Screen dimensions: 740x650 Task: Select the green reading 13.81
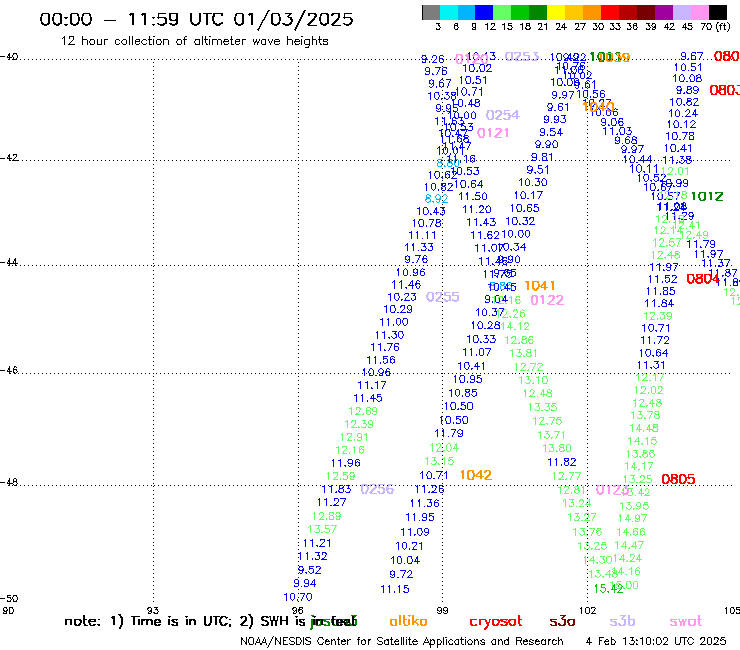click(523, 353)
